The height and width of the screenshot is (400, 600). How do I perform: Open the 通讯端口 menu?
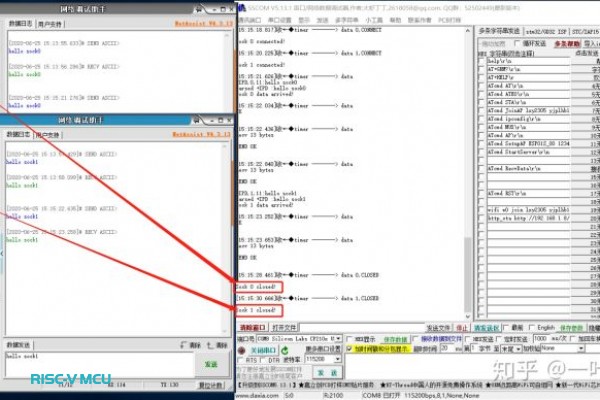click(249, 20)
